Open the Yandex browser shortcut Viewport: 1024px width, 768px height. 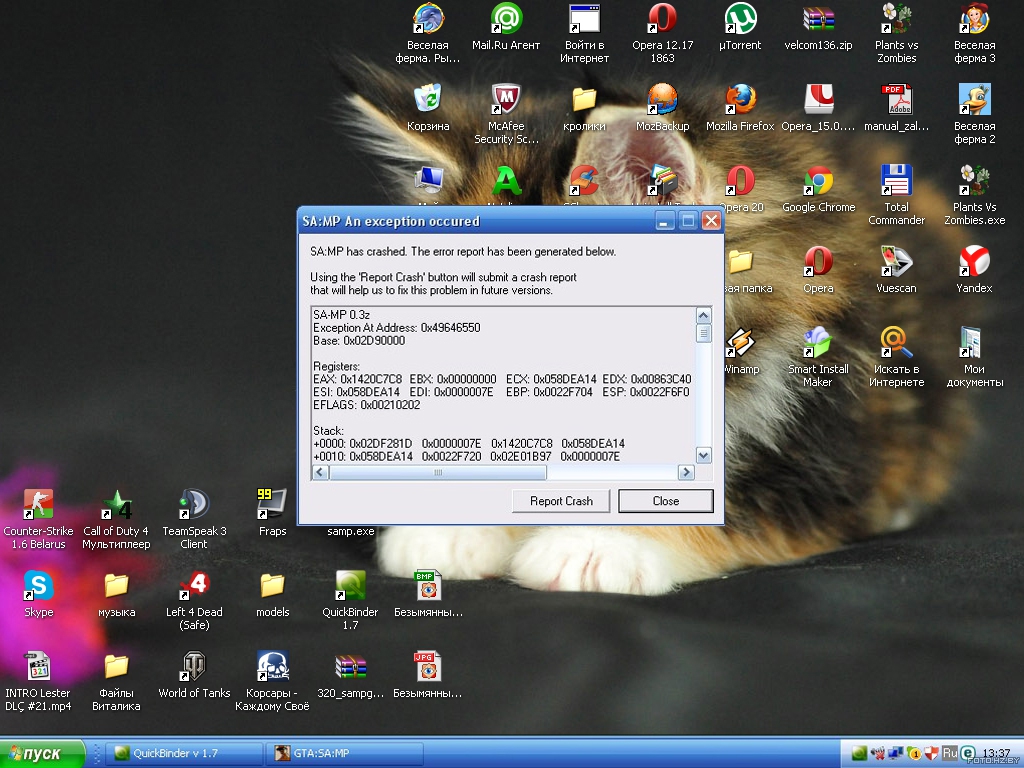(x=974, y=270)
